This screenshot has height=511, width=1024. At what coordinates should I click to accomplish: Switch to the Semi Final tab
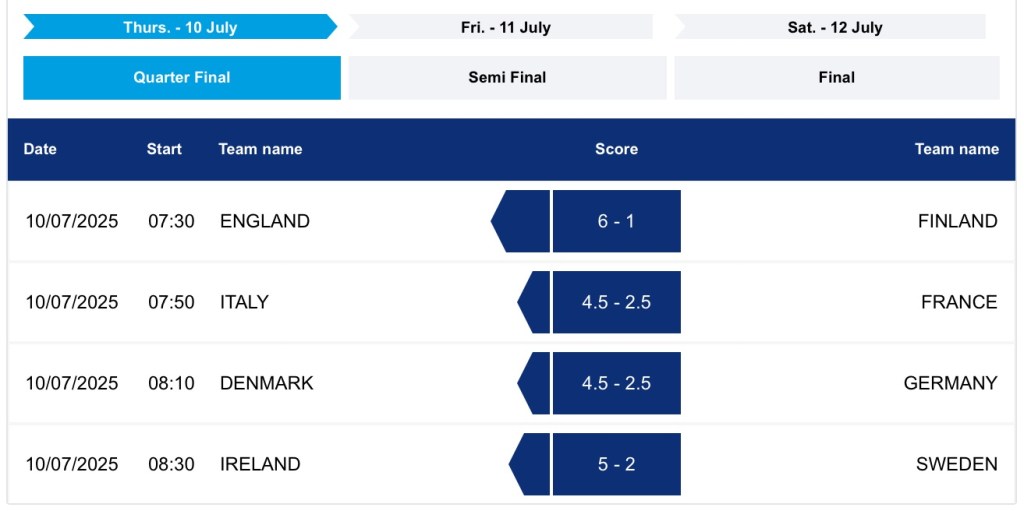(x=507, y=77)
